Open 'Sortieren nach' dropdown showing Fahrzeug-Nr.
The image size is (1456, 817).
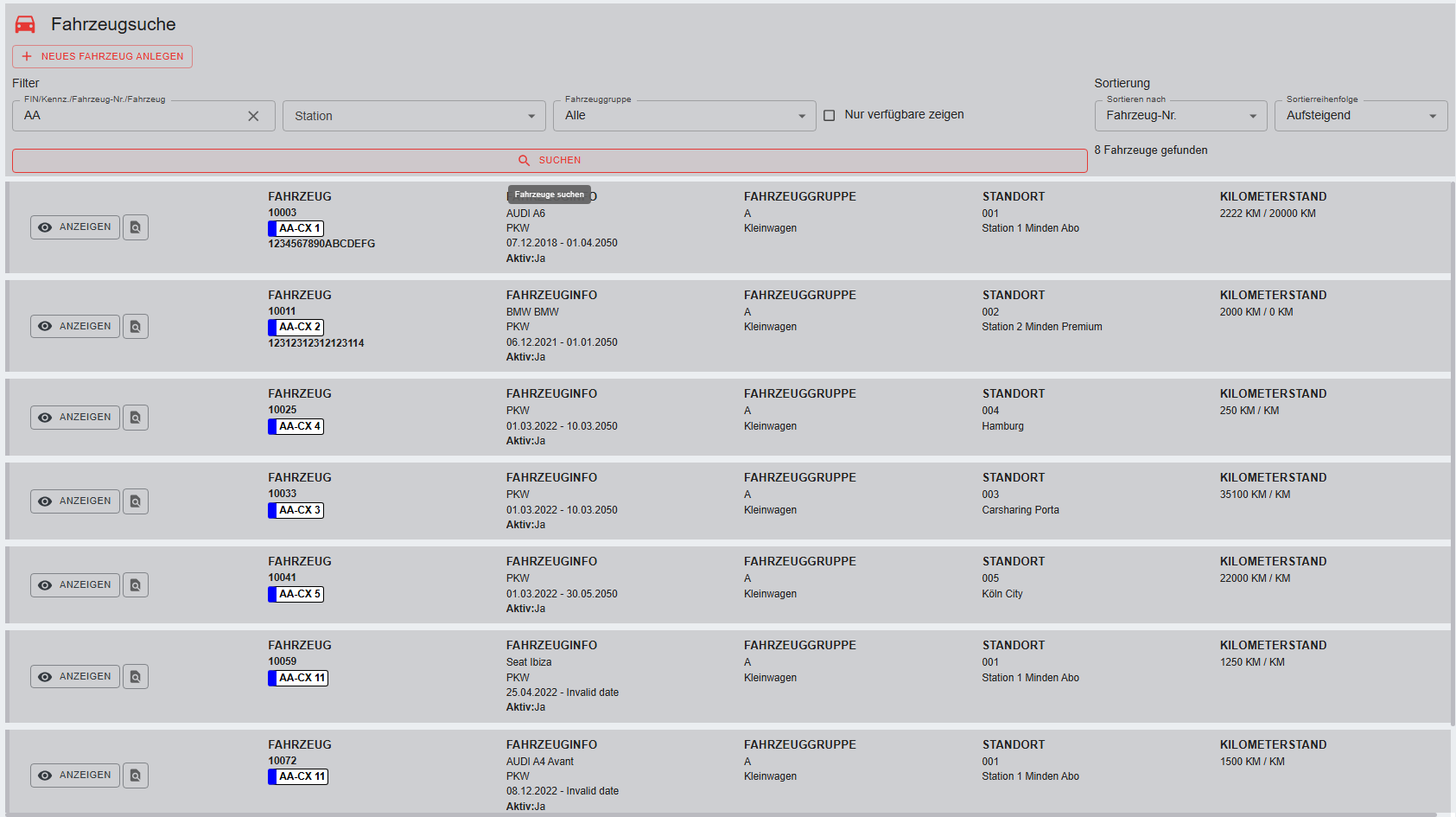pos(1179,116)
